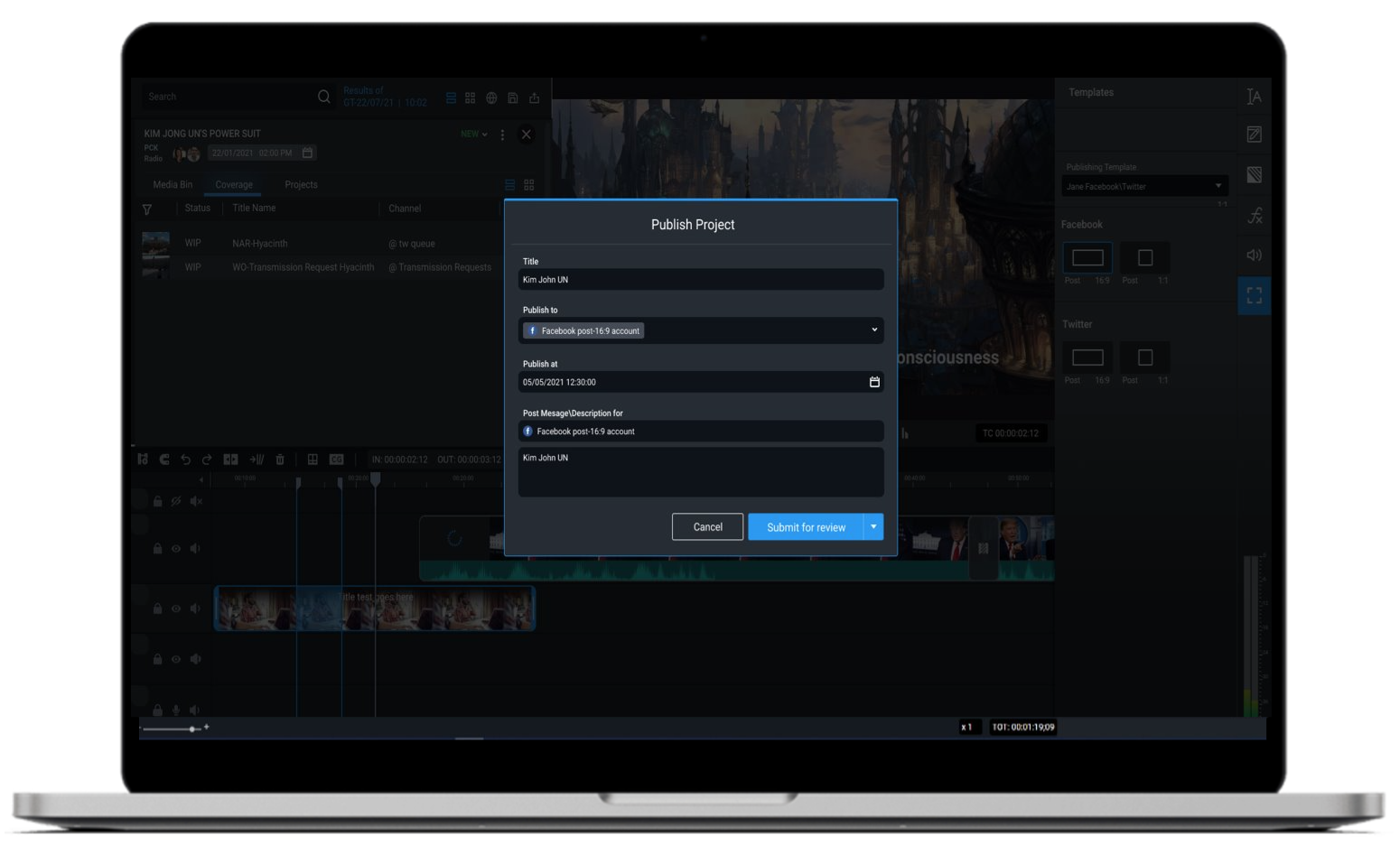Click the undo arrow in timeline toolbar
The height and width of the screenshot is (854, 1400).
pos(185,459)
